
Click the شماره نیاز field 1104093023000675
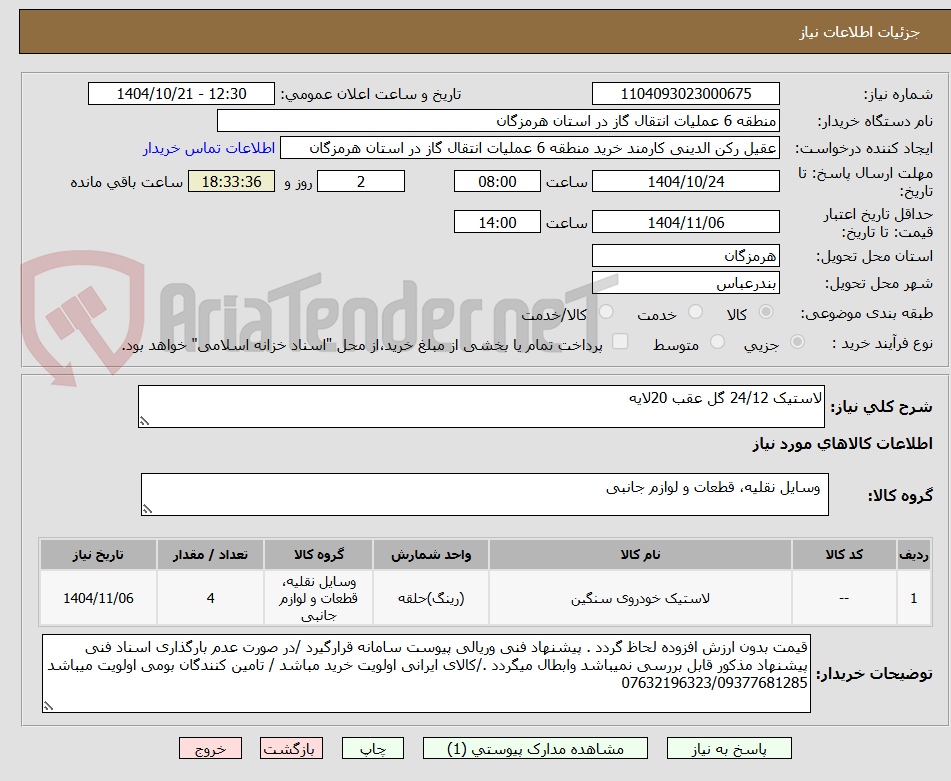685,94
